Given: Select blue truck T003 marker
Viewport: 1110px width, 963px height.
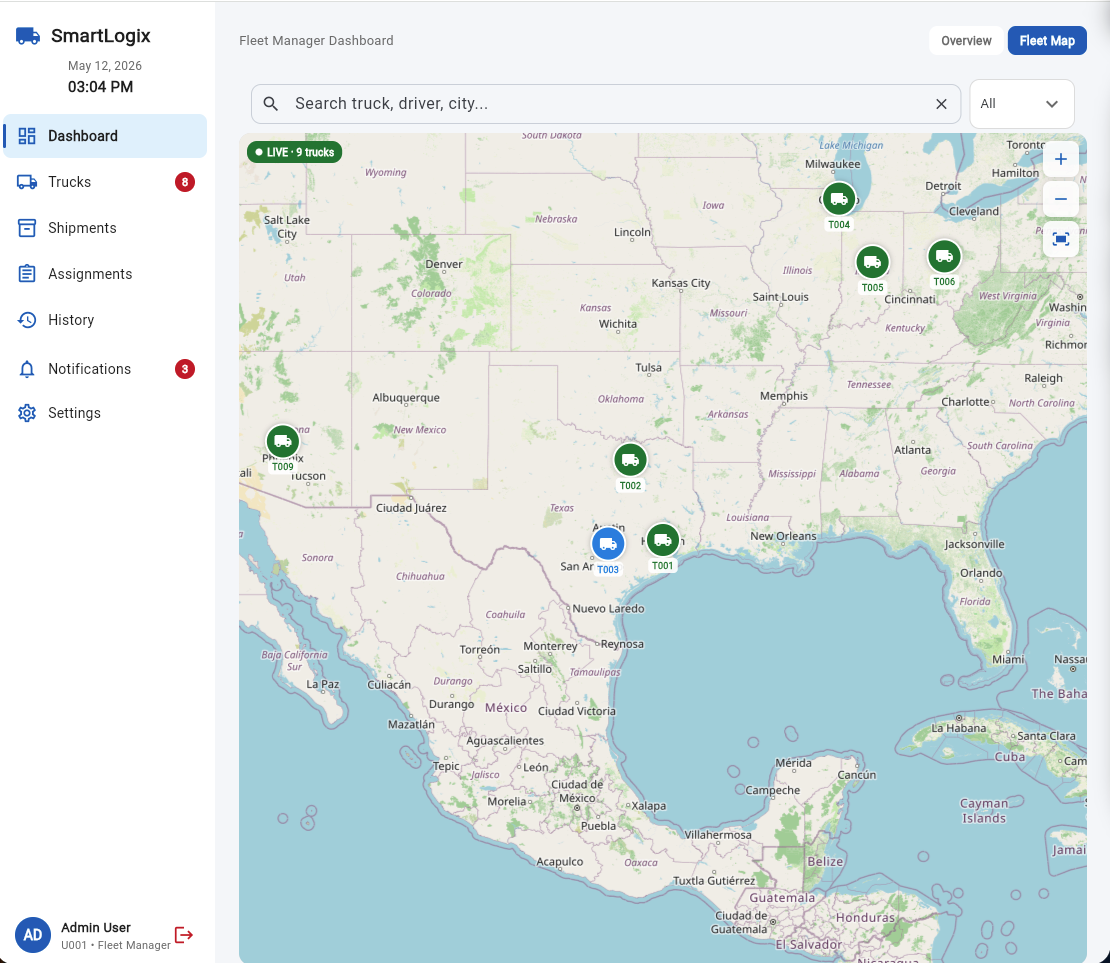Looking at the screenshot, I should tap(608, 544).
